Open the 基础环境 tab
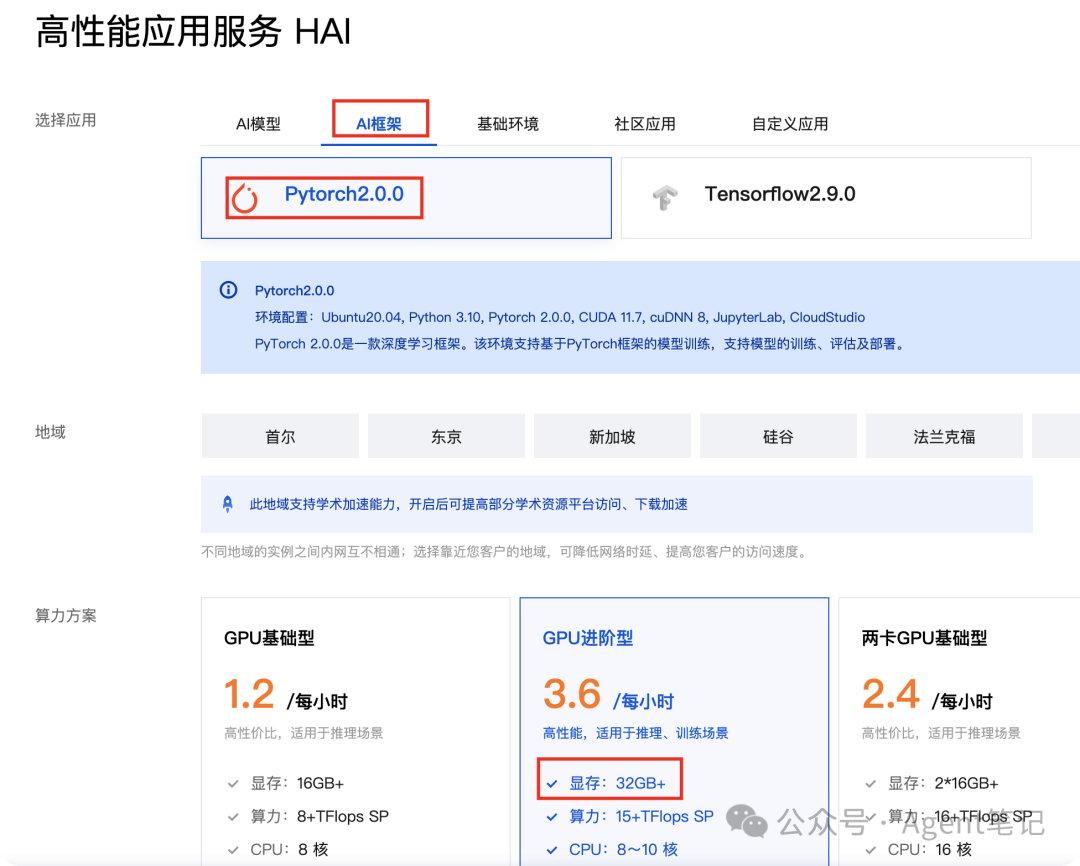This screenshot has height=866, width=1080. click(x=508, y=124)
